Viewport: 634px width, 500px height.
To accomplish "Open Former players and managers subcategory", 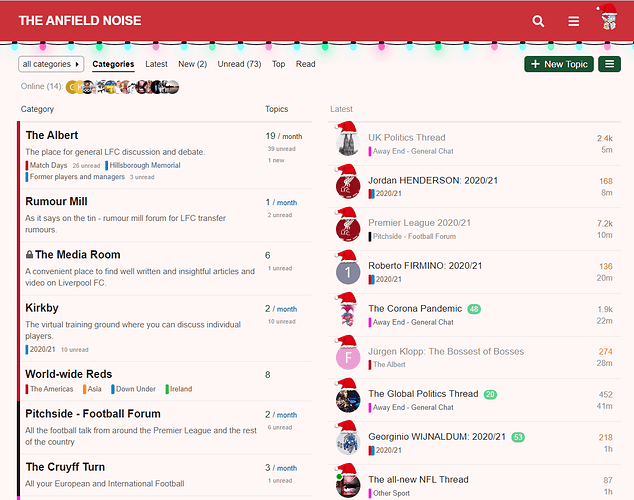I will [77, 177].
